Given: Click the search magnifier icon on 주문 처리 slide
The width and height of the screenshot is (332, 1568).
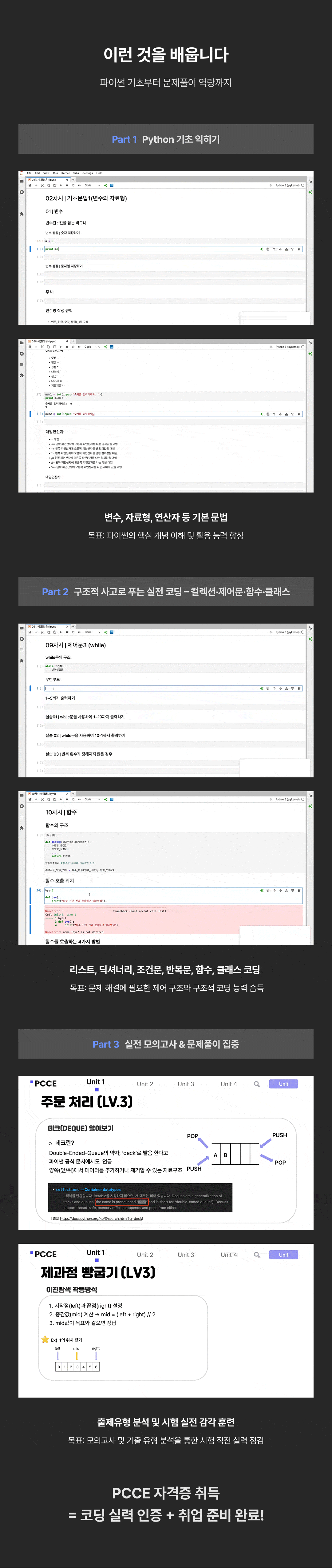Looking at the screenshot, I should coord(257,1084).
